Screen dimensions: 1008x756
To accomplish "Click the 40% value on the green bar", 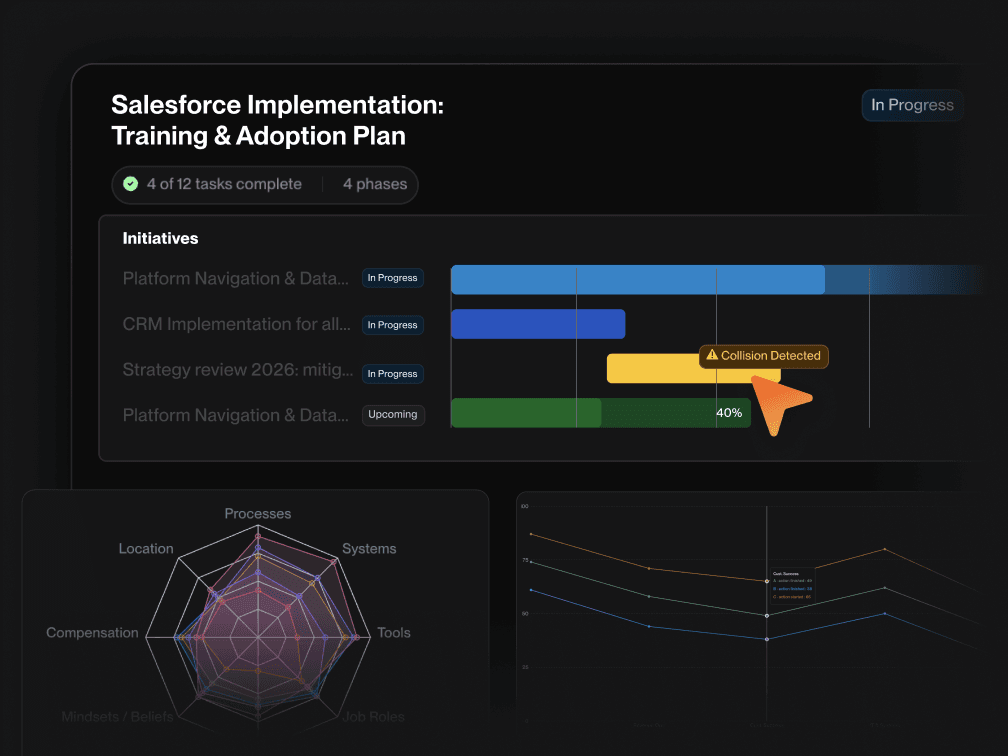I will [x=729, y=413].
